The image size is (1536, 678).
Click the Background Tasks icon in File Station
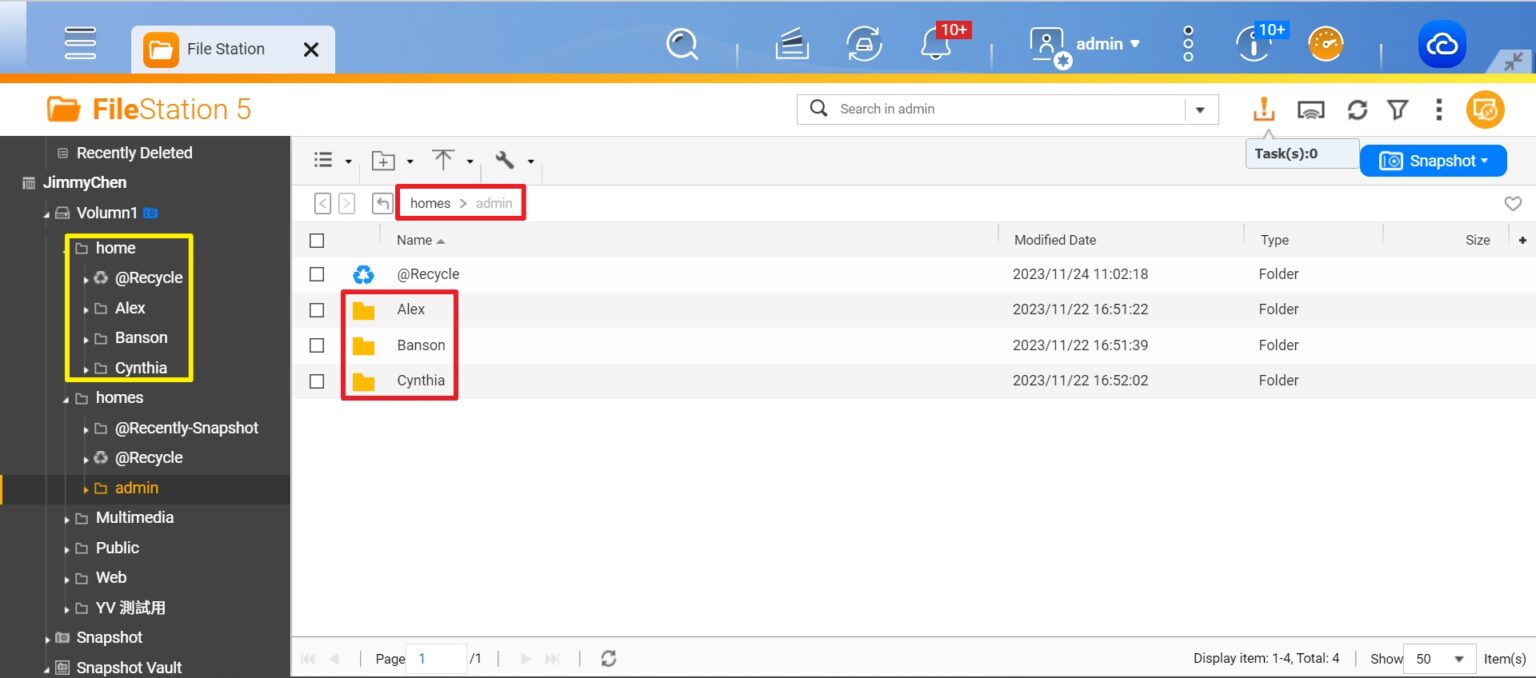tap(1263, 109)
